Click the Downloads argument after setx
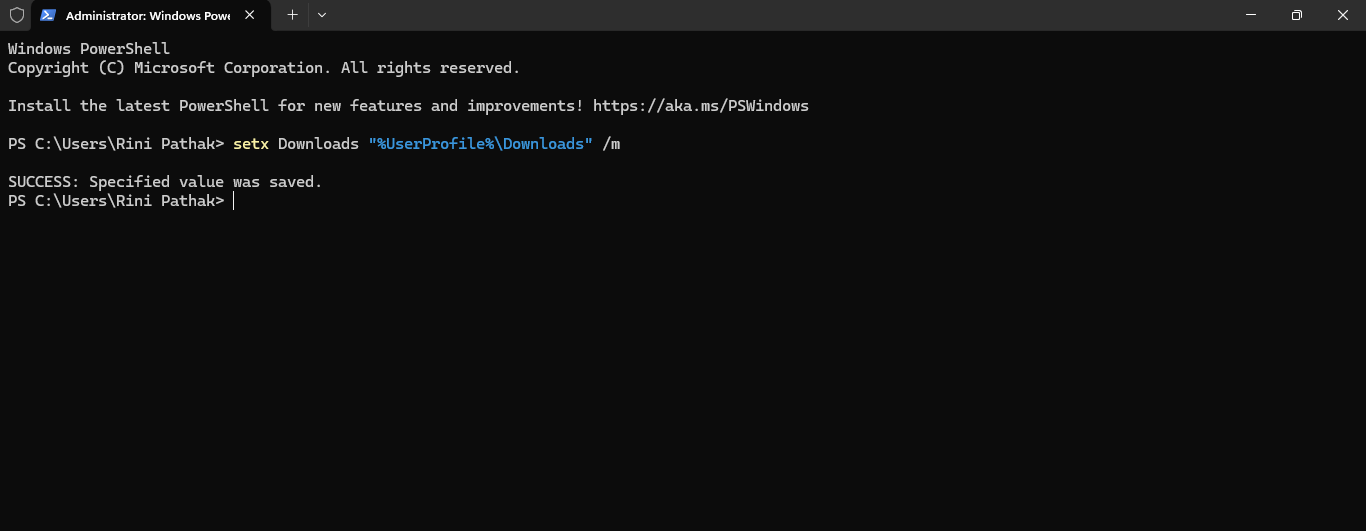 pyautogui.click(x=317, y=144)
